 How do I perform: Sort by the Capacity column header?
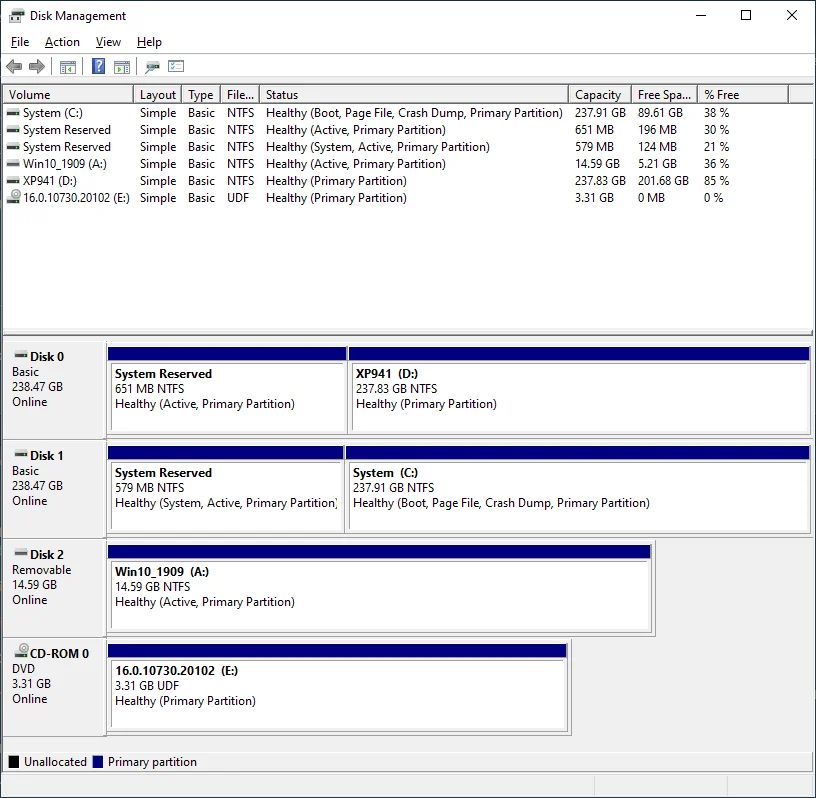tap(600, 95)
